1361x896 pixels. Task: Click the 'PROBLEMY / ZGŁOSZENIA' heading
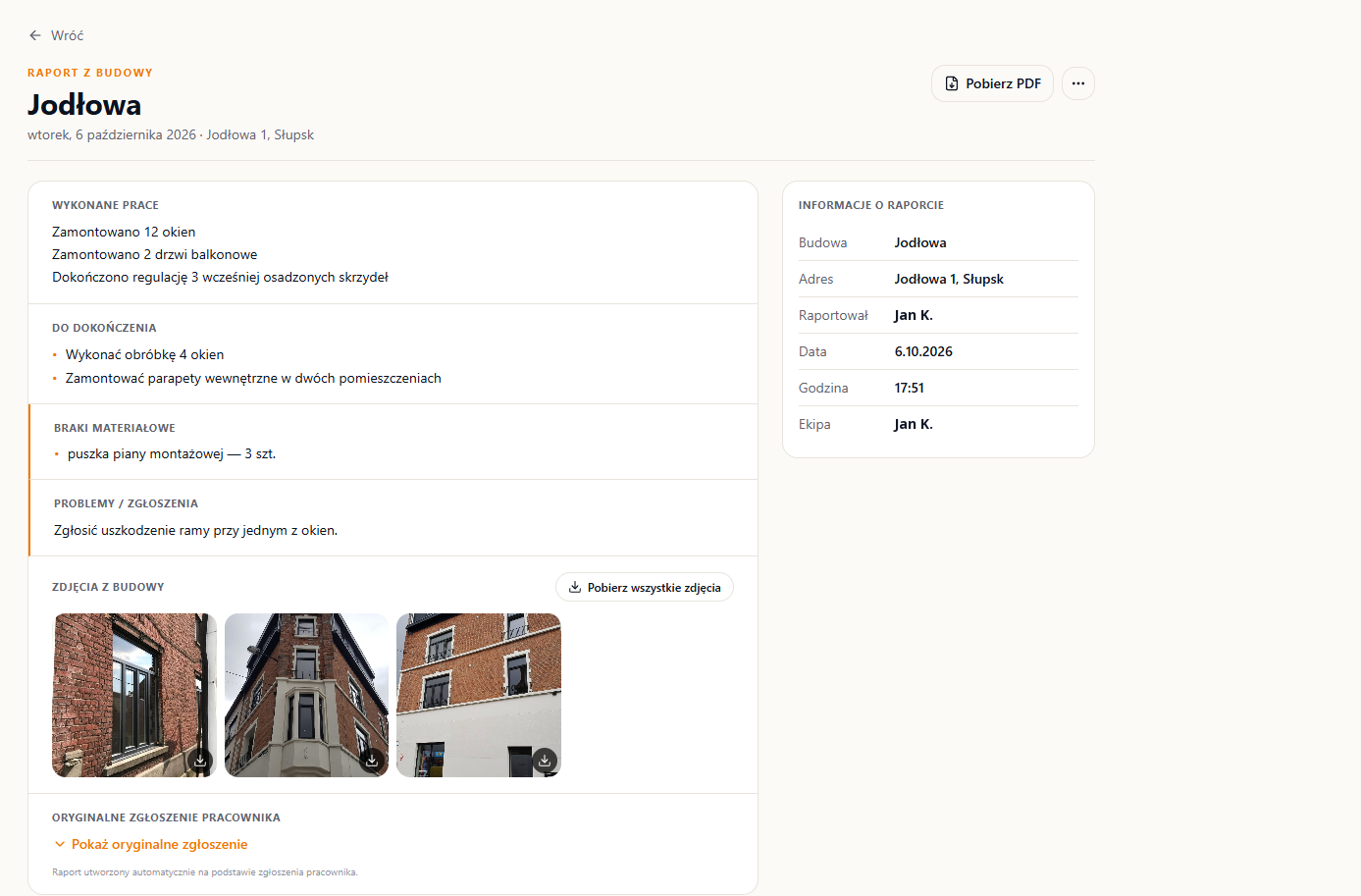[126, 503]
